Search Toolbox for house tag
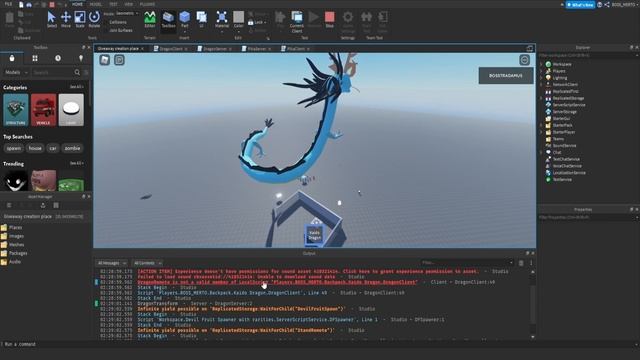Image resolution: width=640 pixels, height=360 pixels. point(35,148)
